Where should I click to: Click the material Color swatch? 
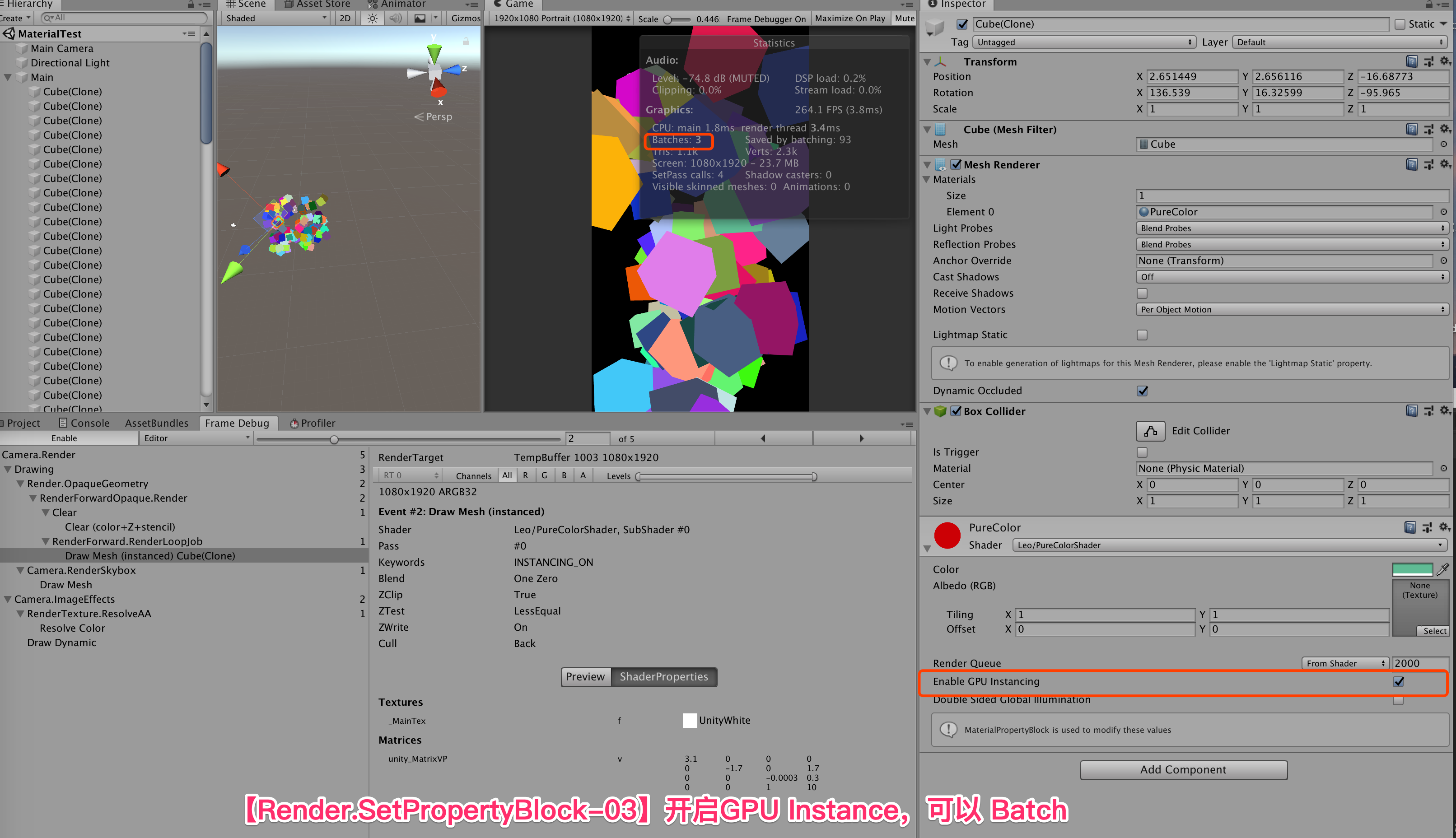click(x=1411, y=569)
